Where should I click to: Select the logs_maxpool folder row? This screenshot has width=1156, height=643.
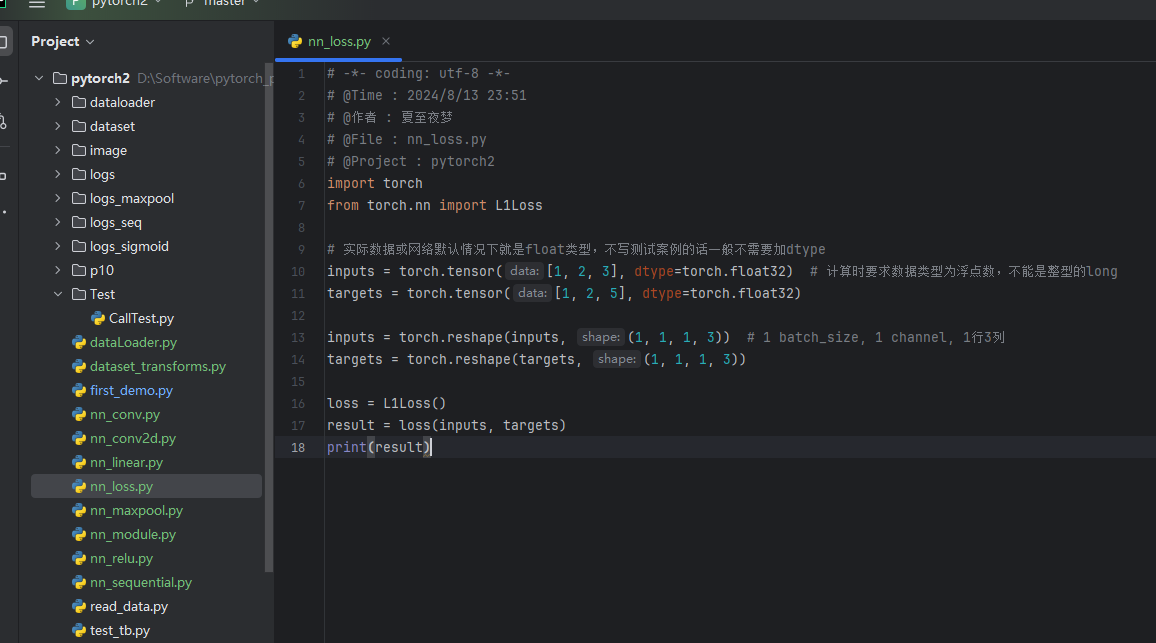pos(147,198)
